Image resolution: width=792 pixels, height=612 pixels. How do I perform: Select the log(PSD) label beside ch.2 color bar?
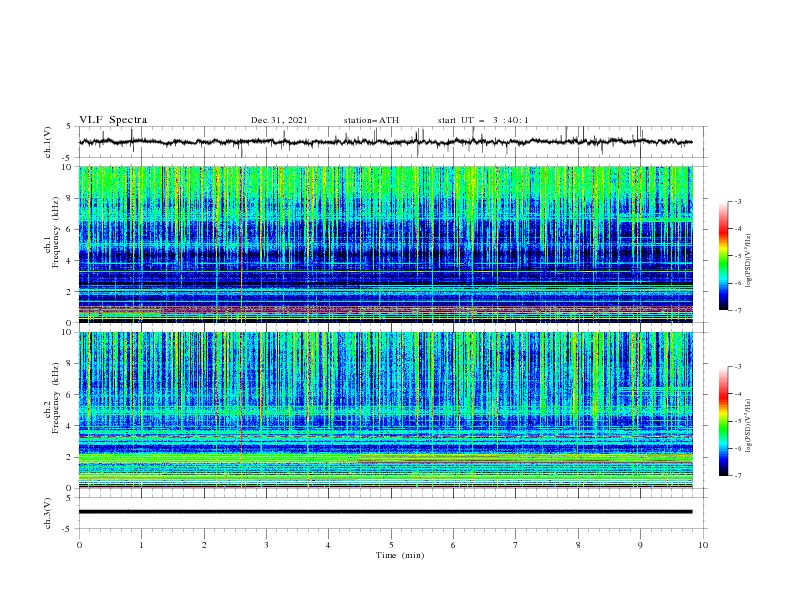748,426
